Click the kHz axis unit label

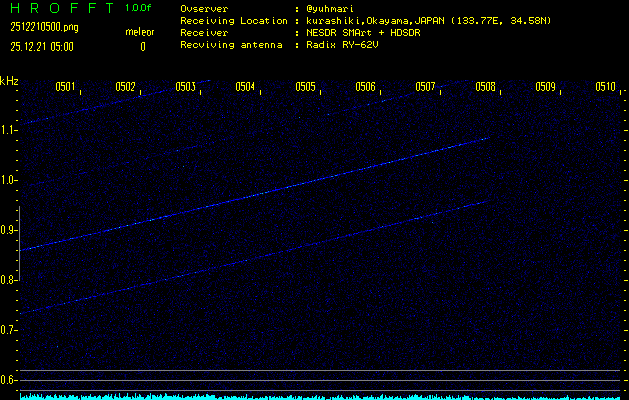click(x=9, y=81)
